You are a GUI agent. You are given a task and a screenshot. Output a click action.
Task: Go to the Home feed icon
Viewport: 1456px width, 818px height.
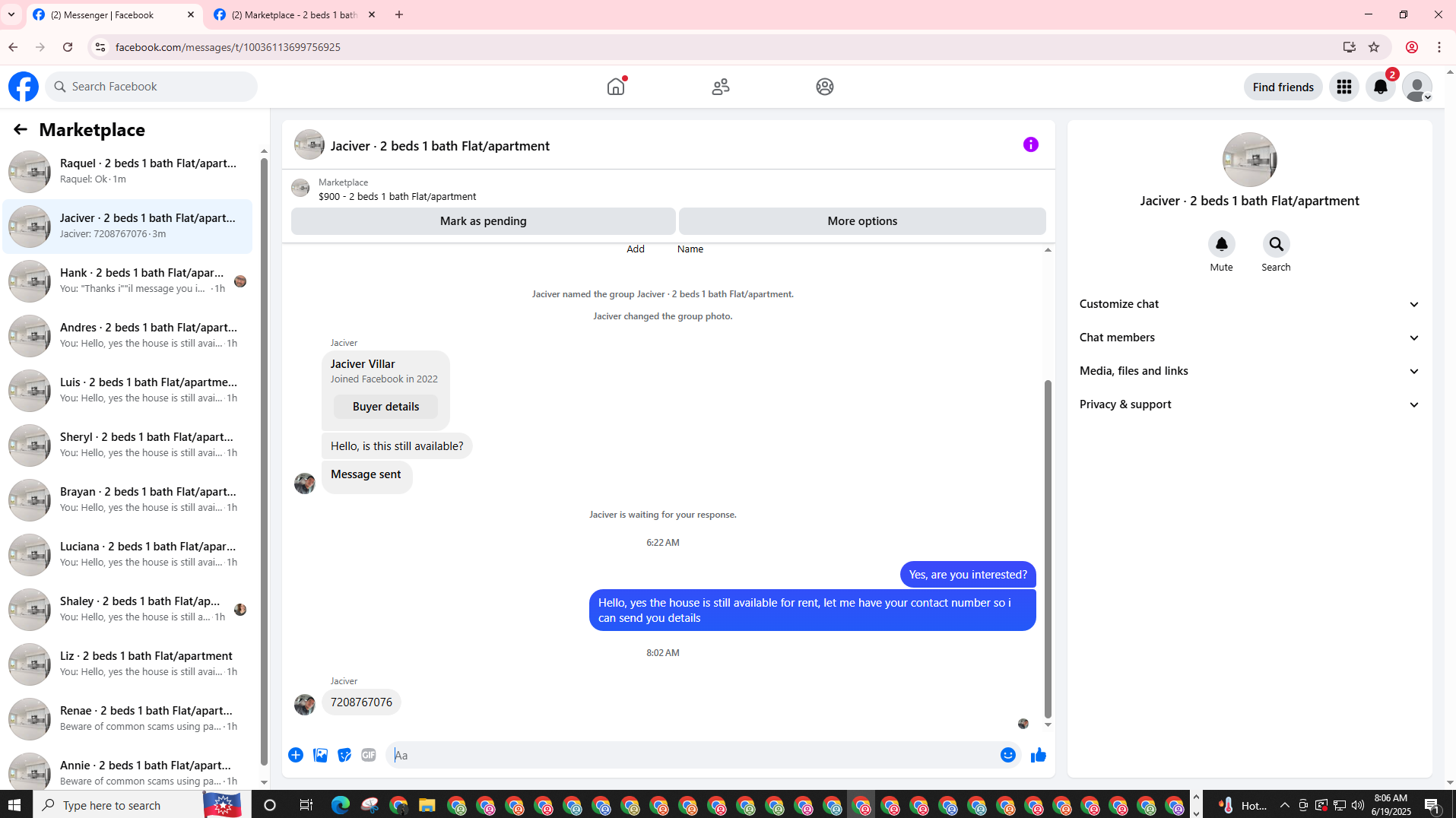616,87
